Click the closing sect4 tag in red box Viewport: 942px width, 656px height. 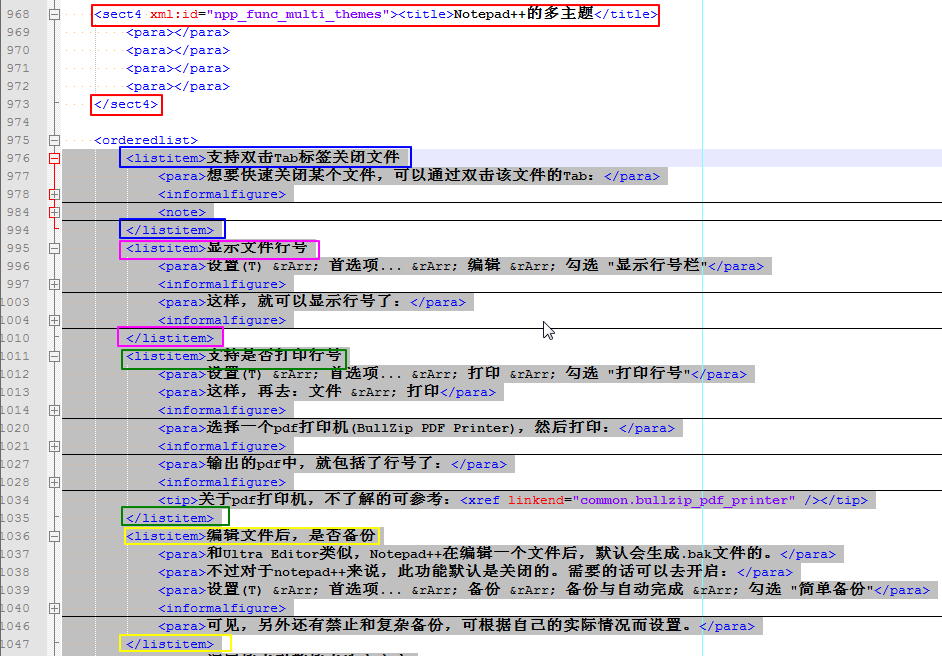pyautogui.click(x=125, y=105)
